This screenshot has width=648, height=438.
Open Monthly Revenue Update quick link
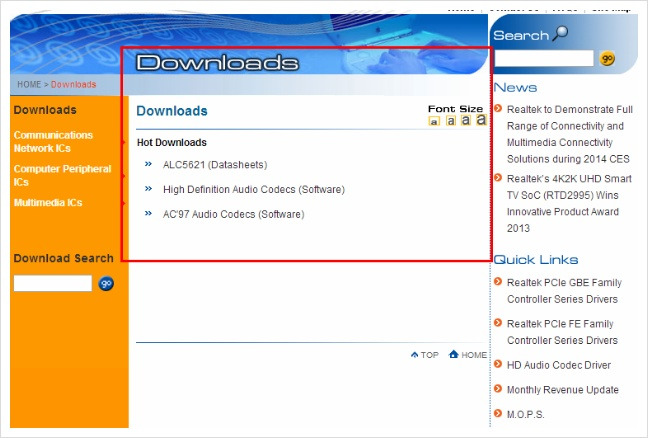click(562, 390)
